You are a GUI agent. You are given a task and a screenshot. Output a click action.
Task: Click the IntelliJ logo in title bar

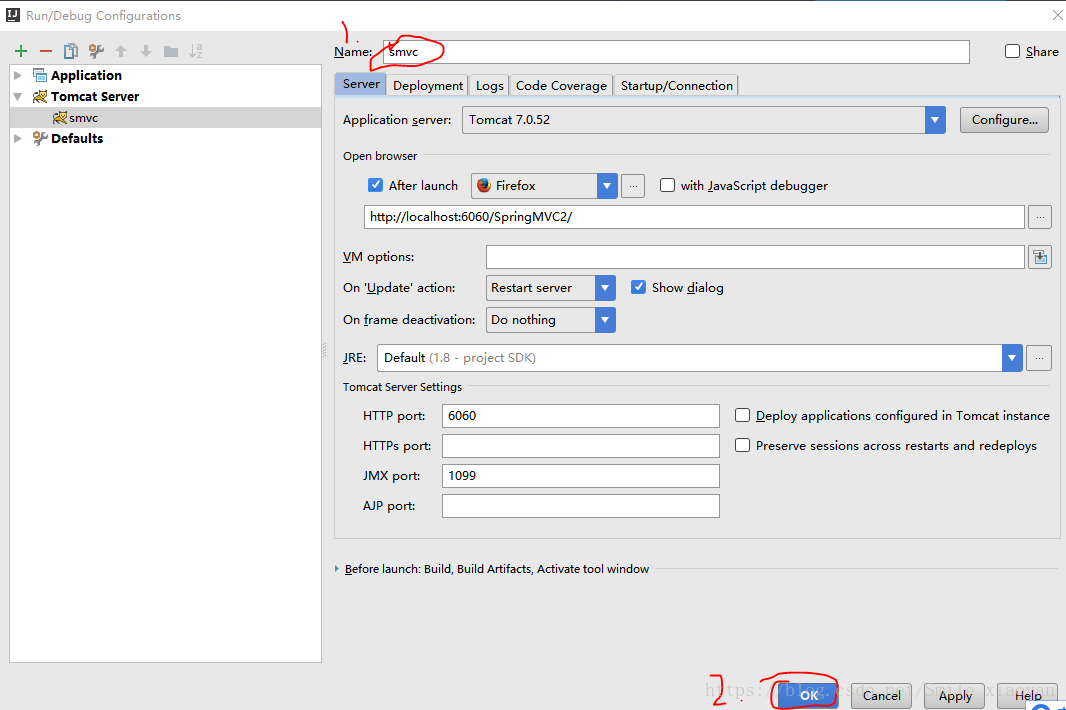click(x=13, y=15)
